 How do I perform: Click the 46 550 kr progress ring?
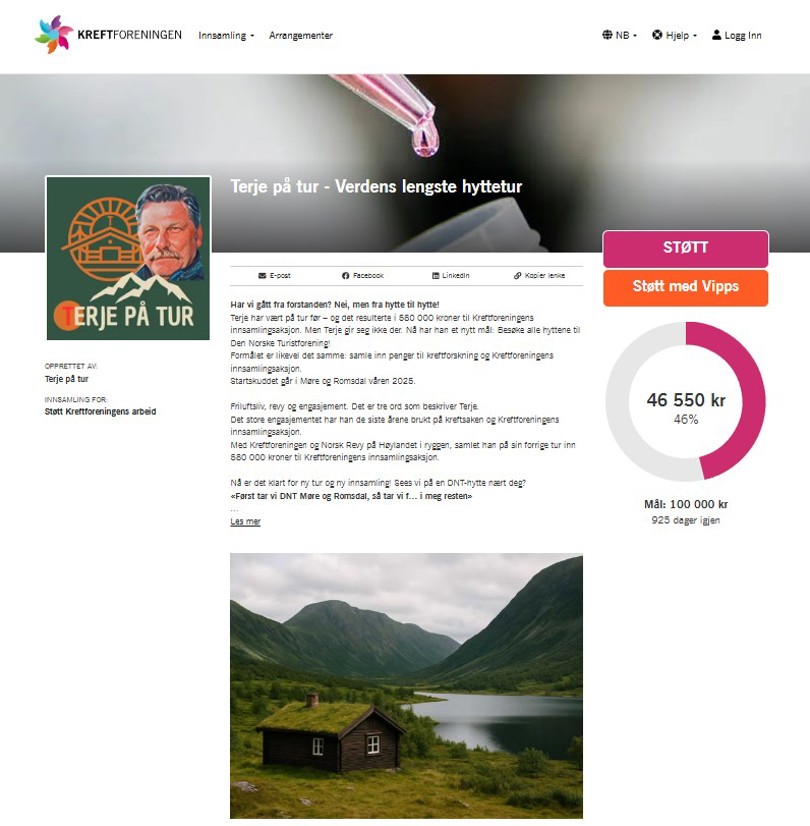pyautogui.click(x=685, y=401)
